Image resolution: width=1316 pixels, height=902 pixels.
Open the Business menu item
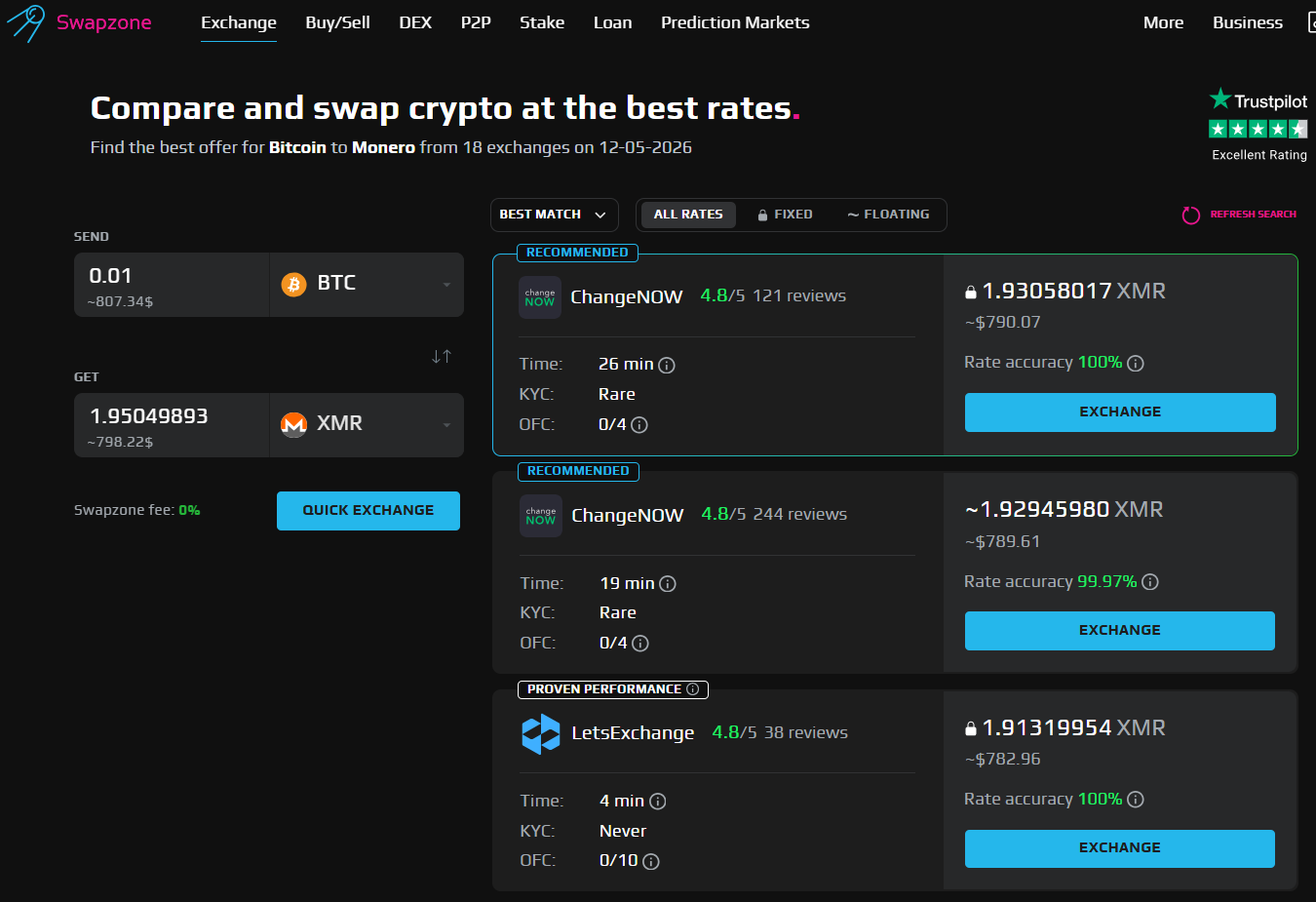[x=1248, y=22]
